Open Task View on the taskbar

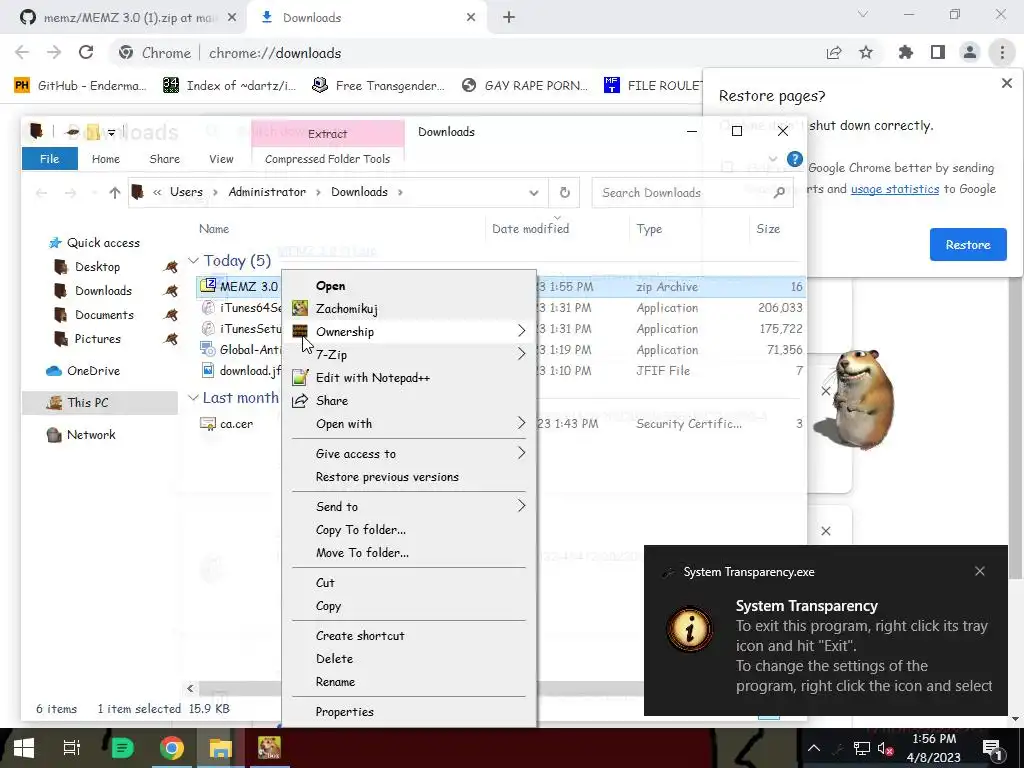71,748
